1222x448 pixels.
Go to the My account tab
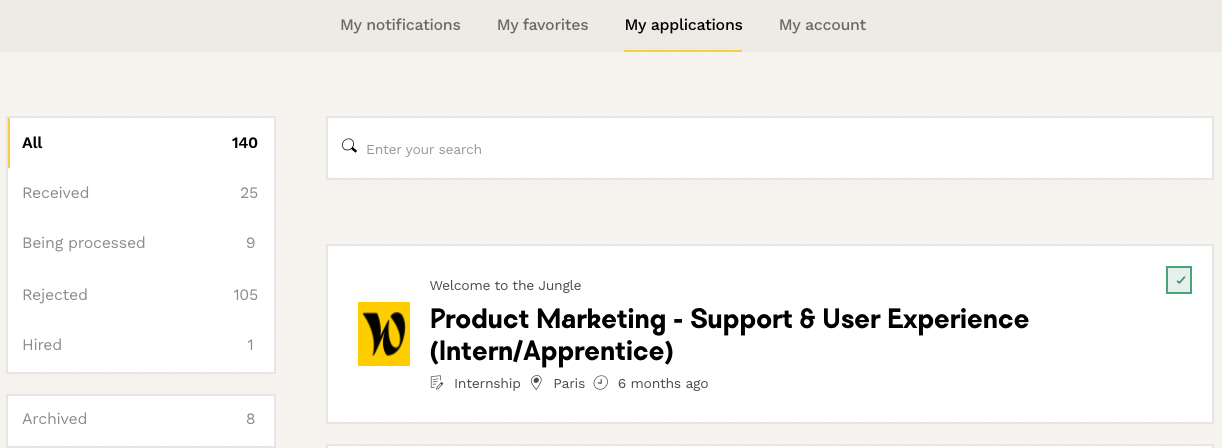tap(822, 25)
